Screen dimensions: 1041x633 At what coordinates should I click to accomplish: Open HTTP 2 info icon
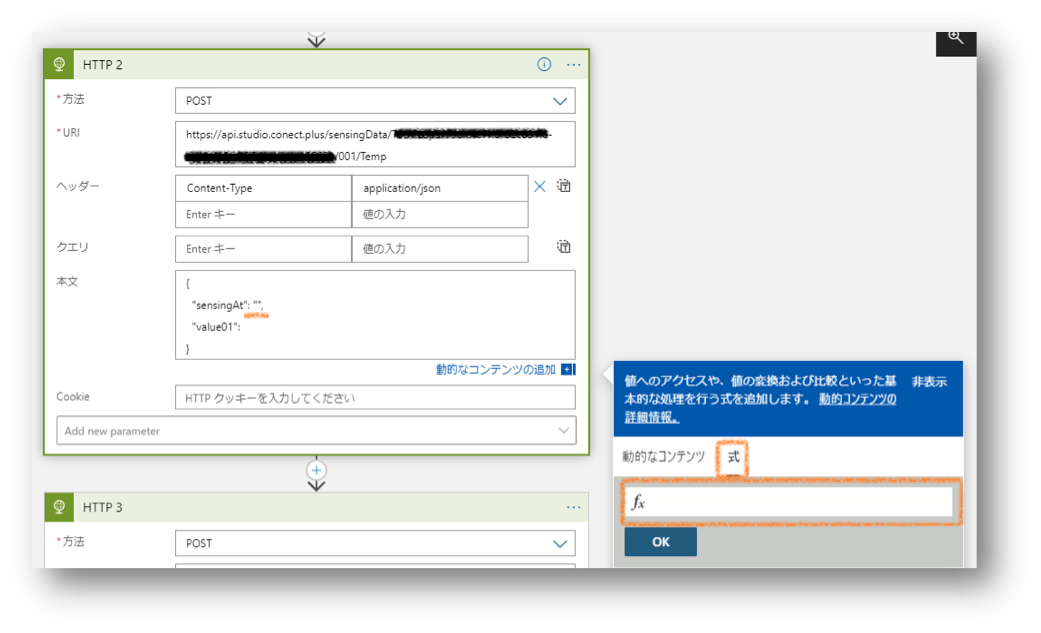tap(544, 64)
